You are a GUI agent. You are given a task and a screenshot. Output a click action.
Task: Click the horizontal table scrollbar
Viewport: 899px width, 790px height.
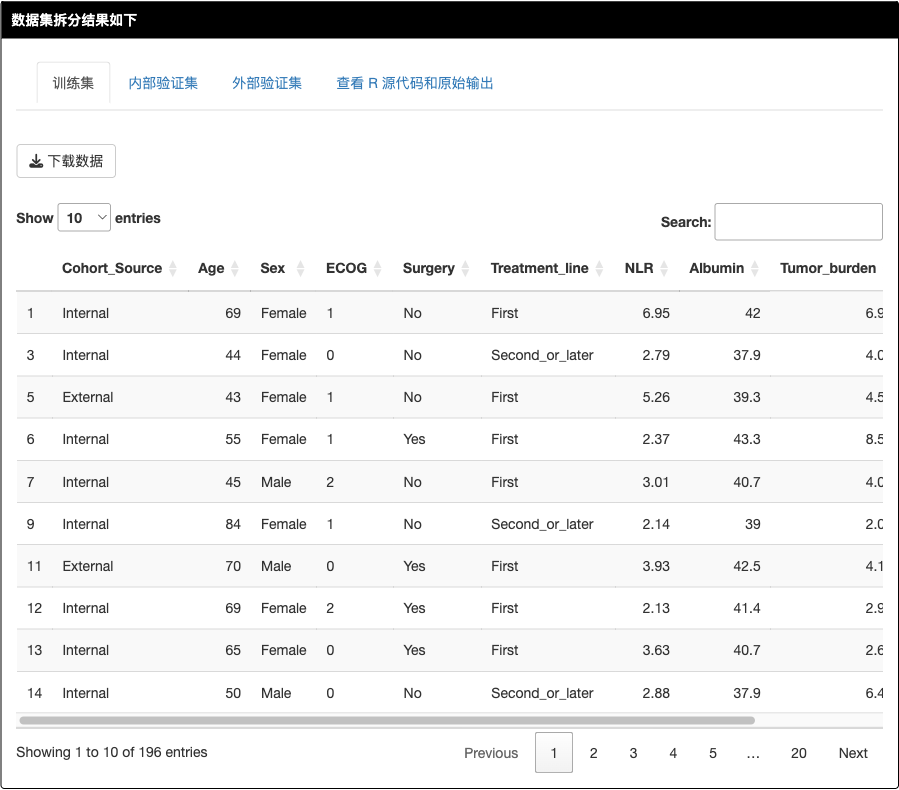[387, 720]
